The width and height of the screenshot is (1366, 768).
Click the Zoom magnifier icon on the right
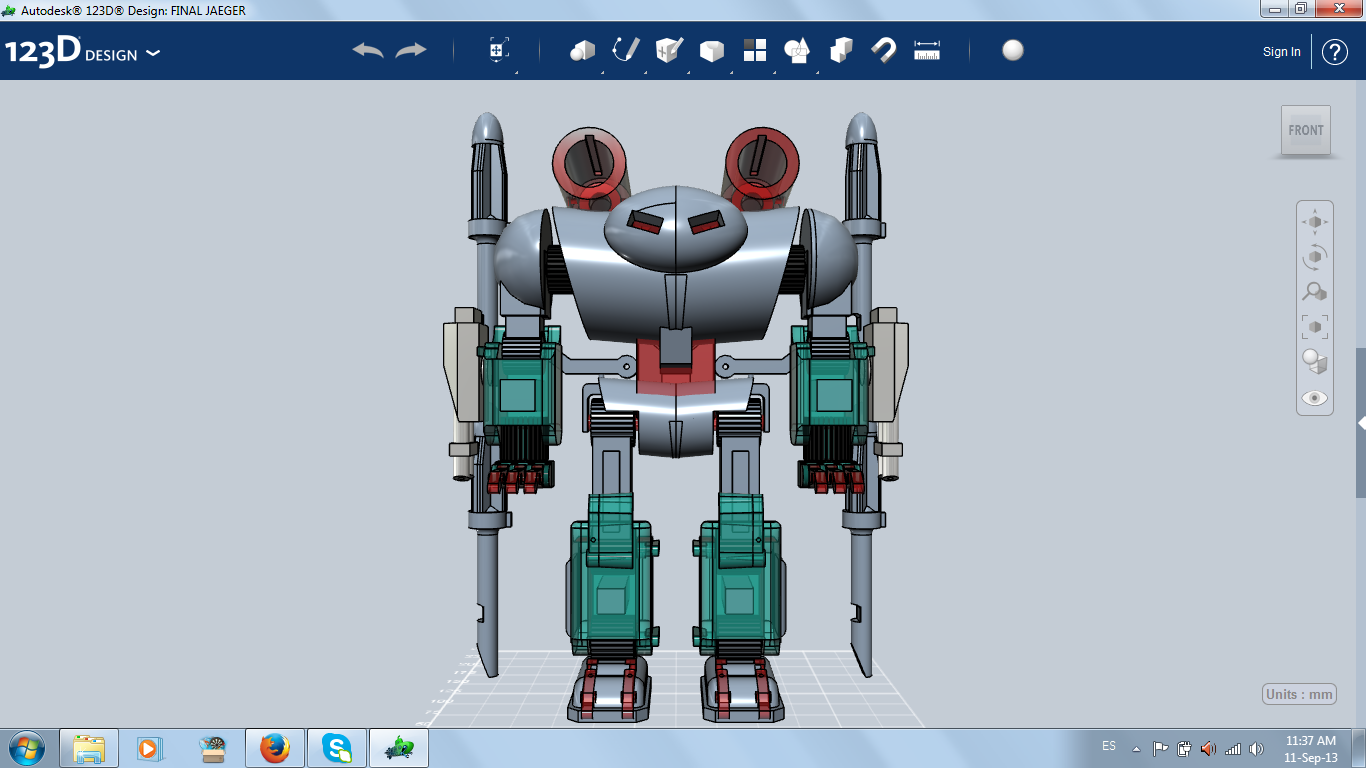1314,291
